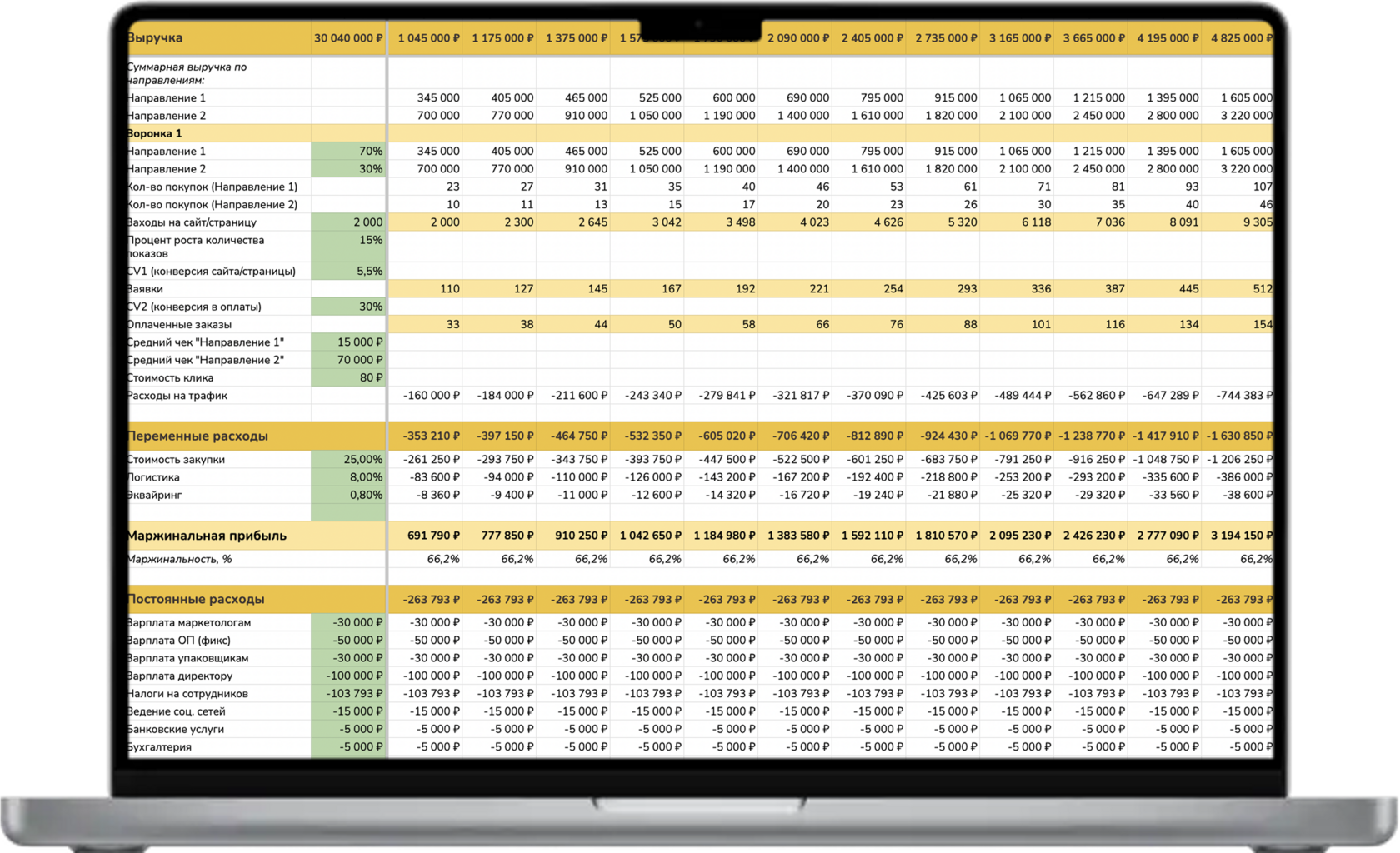Select the Стоимость закупки rate 25,00%
This screenshot has width=1400, height=853.
pos(348,460)
